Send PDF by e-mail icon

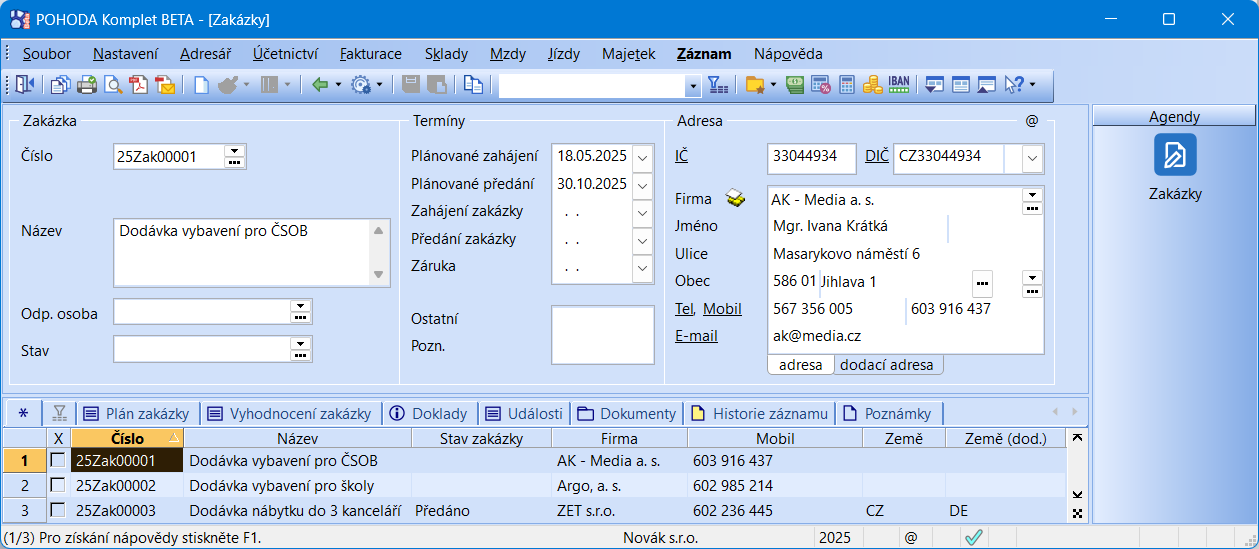click(x=165, y=85)
